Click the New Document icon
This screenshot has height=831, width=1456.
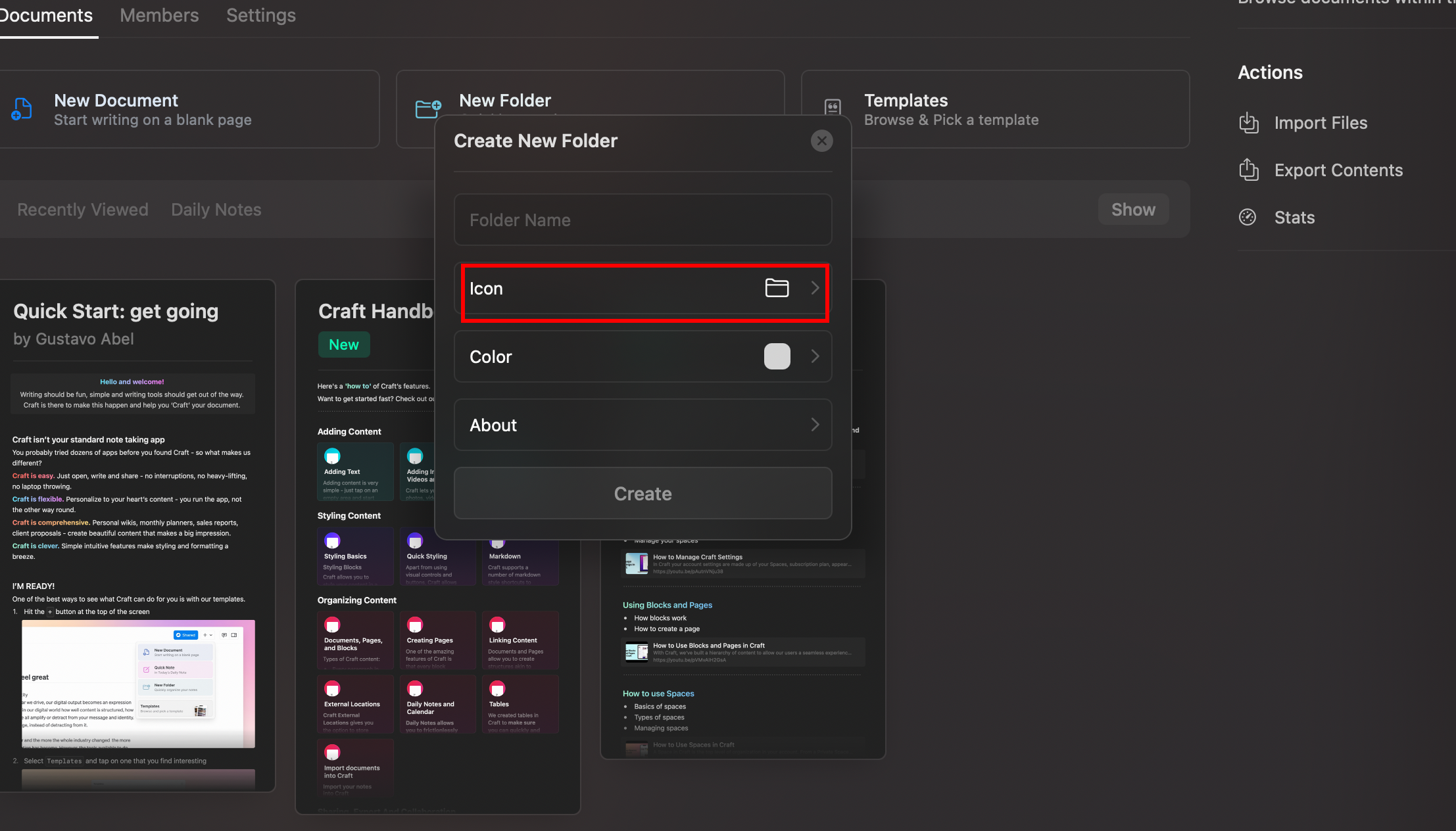22,109
